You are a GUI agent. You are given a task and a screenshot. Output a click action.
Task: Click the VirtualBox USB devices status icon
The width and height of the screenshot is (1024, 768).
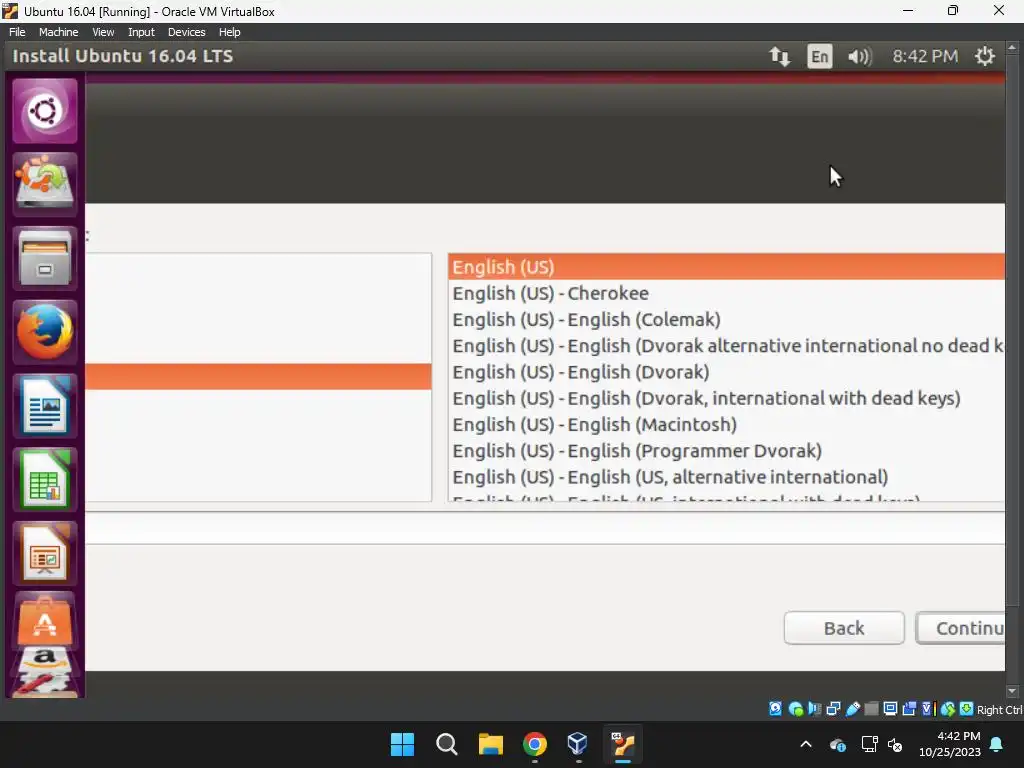coord(853,709)
